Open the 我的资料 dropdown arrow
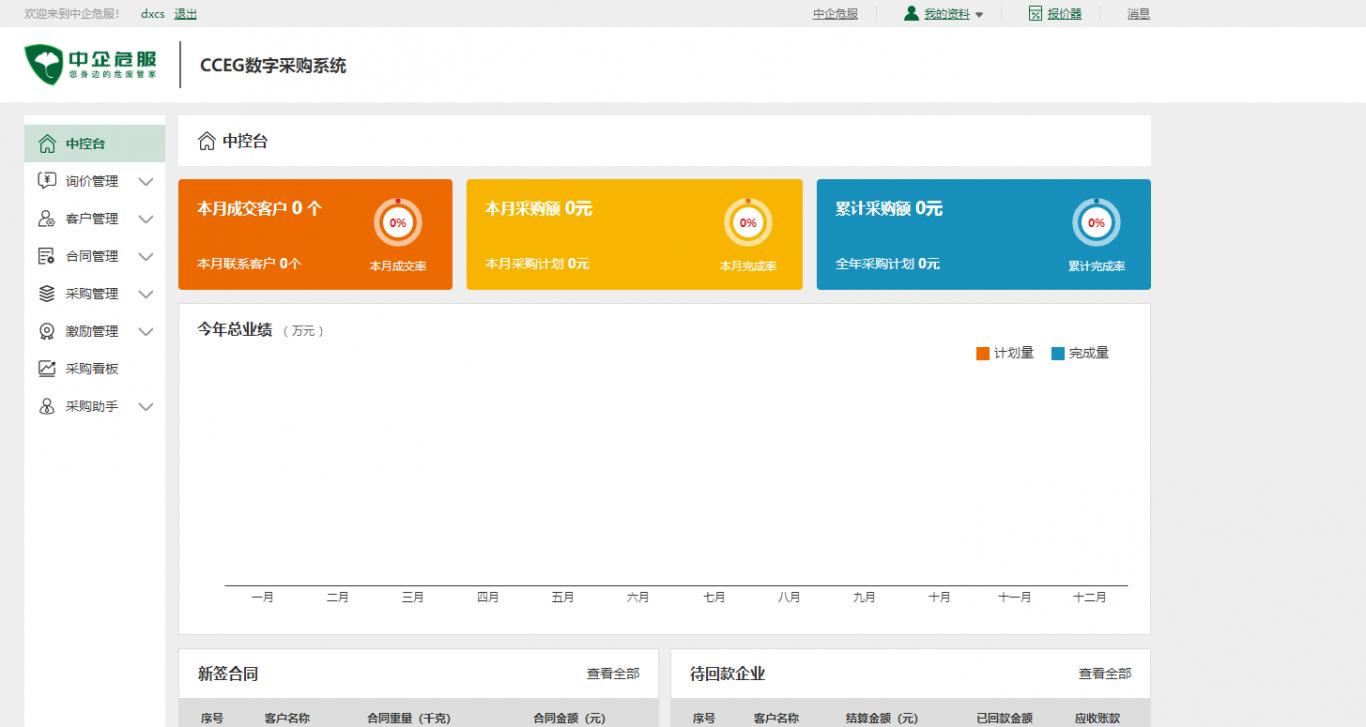 click(x=979, y=15)
